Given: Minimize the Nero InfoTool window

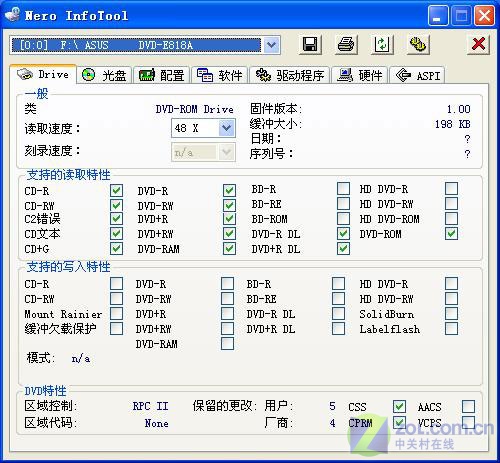Looking at the screenshot, I should (x=437, y=16).
